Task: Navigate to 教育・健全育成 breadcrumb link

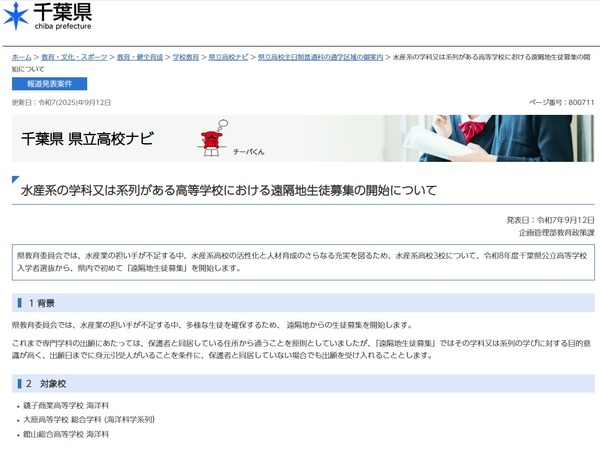Action: click(x=139, y=58)
